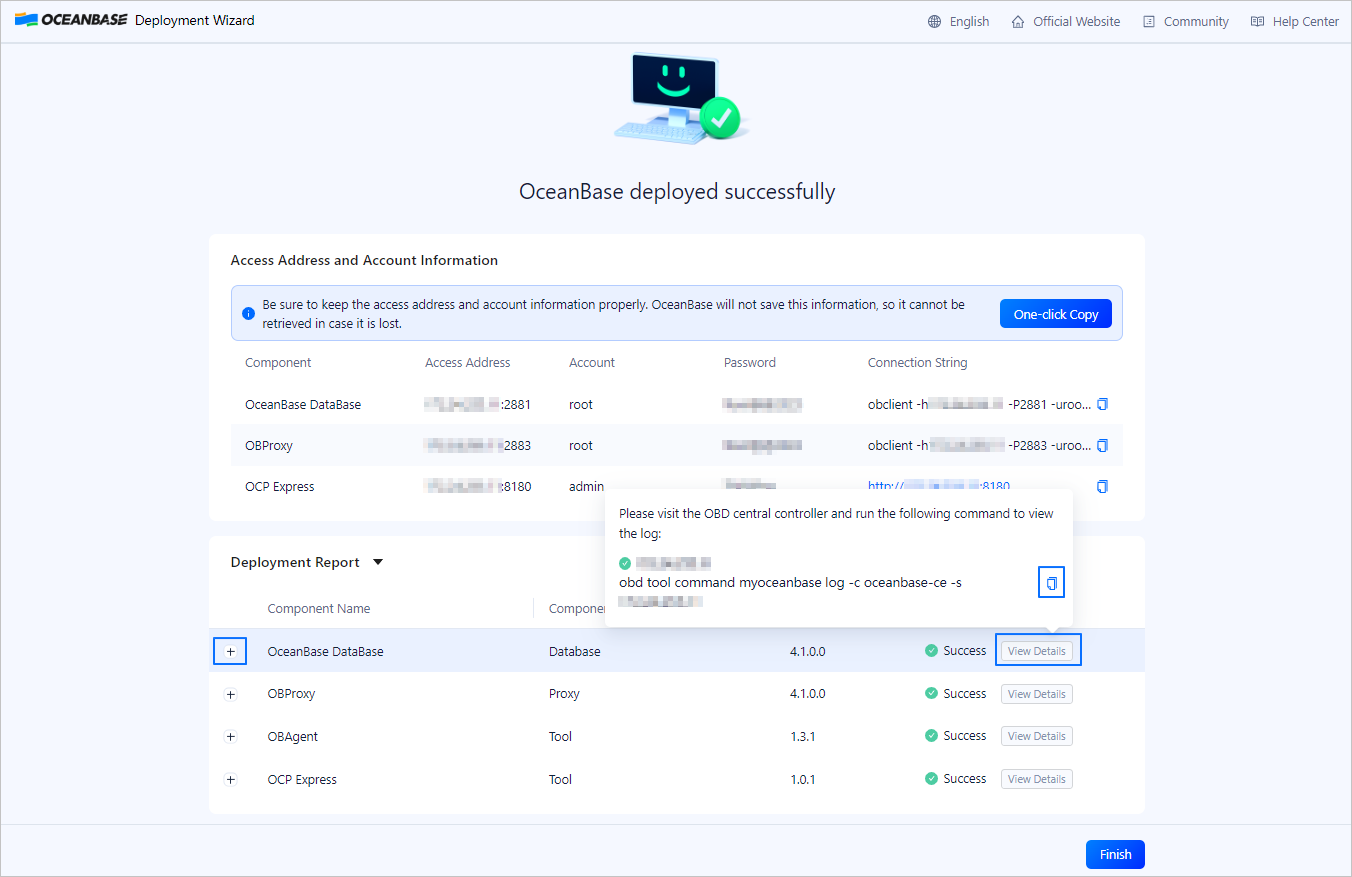The width and height of the screenshot is (1352, 877).
Task: View Details for OCP Express
Action: click(x=1036, y=779)
